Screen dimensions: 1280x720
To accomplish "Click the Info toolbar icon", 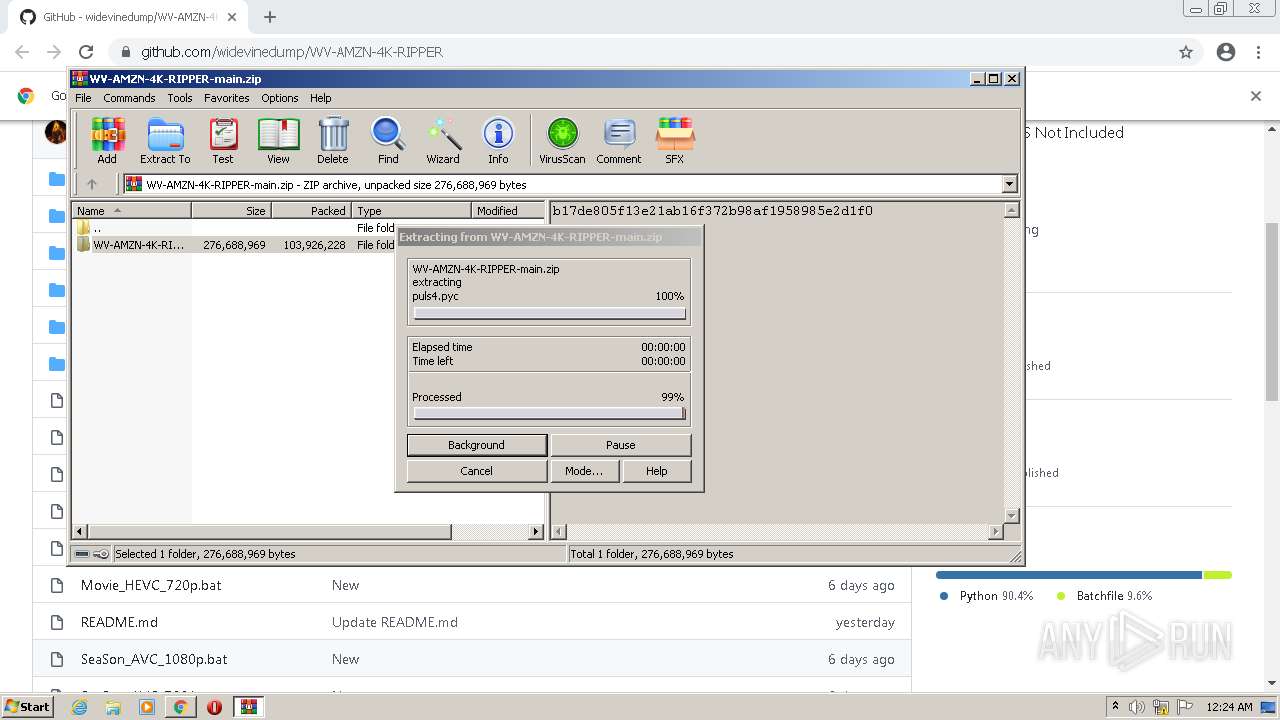I will click(x=498, y=140).
